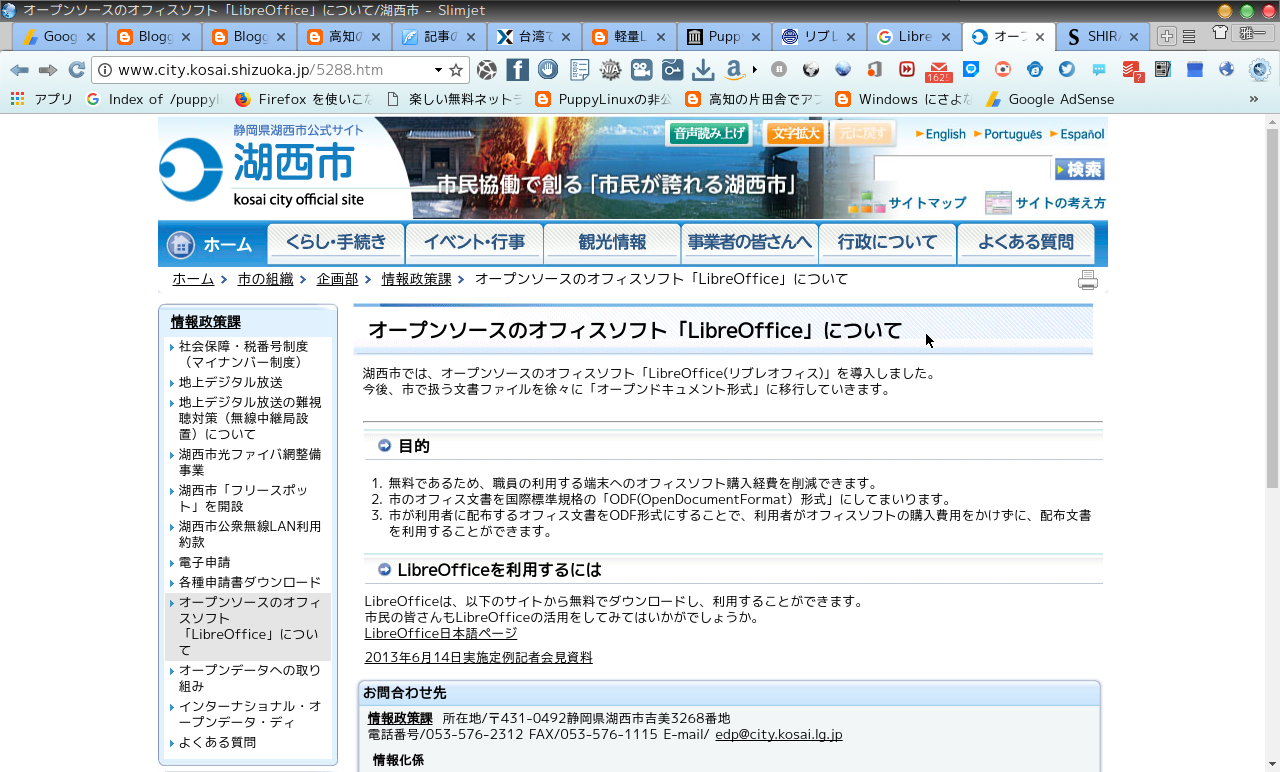The image size is (1280, 772).
Task: Switch to the Libre Google tab
Action: [914, 37]
